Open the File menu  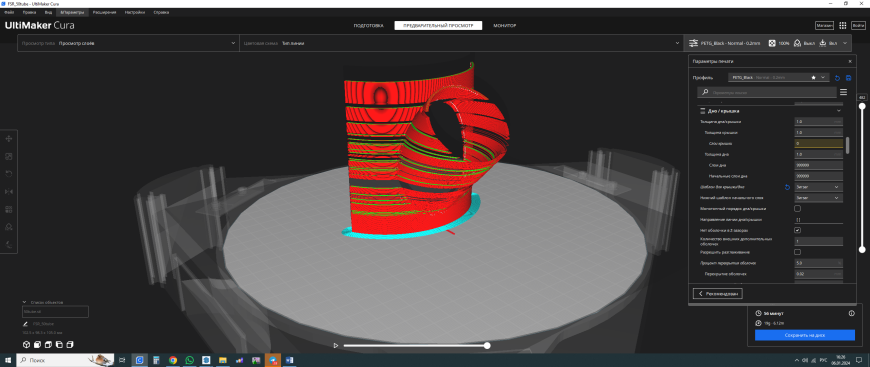[8, 12]
